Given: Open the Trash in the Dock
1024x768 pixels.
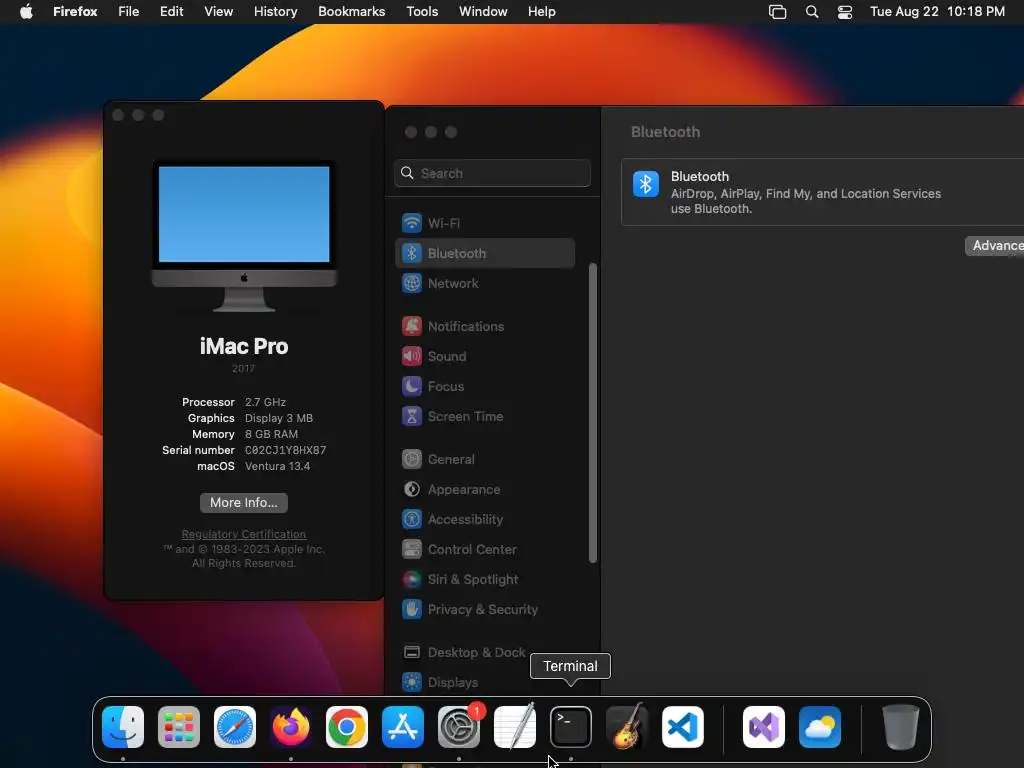Looking at the screenshot, I should click(x=901, y=727).
